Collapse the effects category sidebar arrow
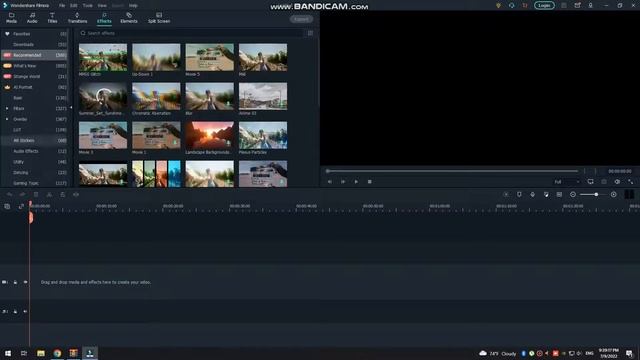 [71, 108]
